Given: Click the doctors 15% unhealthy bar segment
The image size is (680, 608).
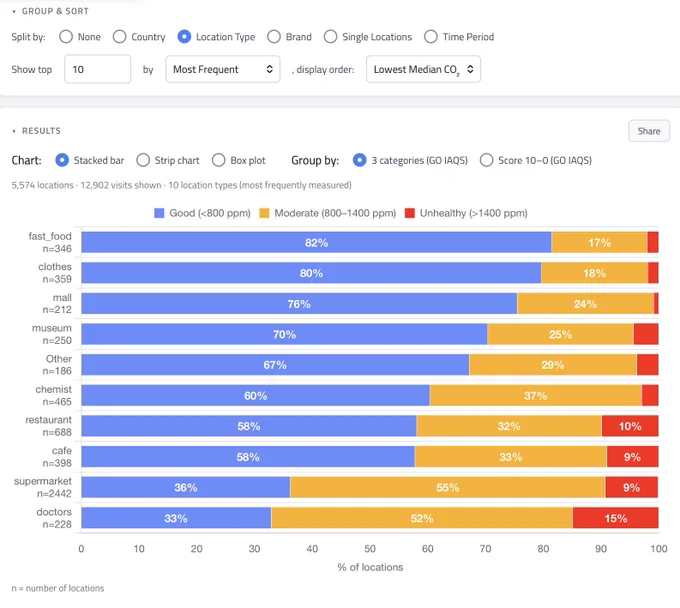Looking at the screenshot, I should coord(615,518).
